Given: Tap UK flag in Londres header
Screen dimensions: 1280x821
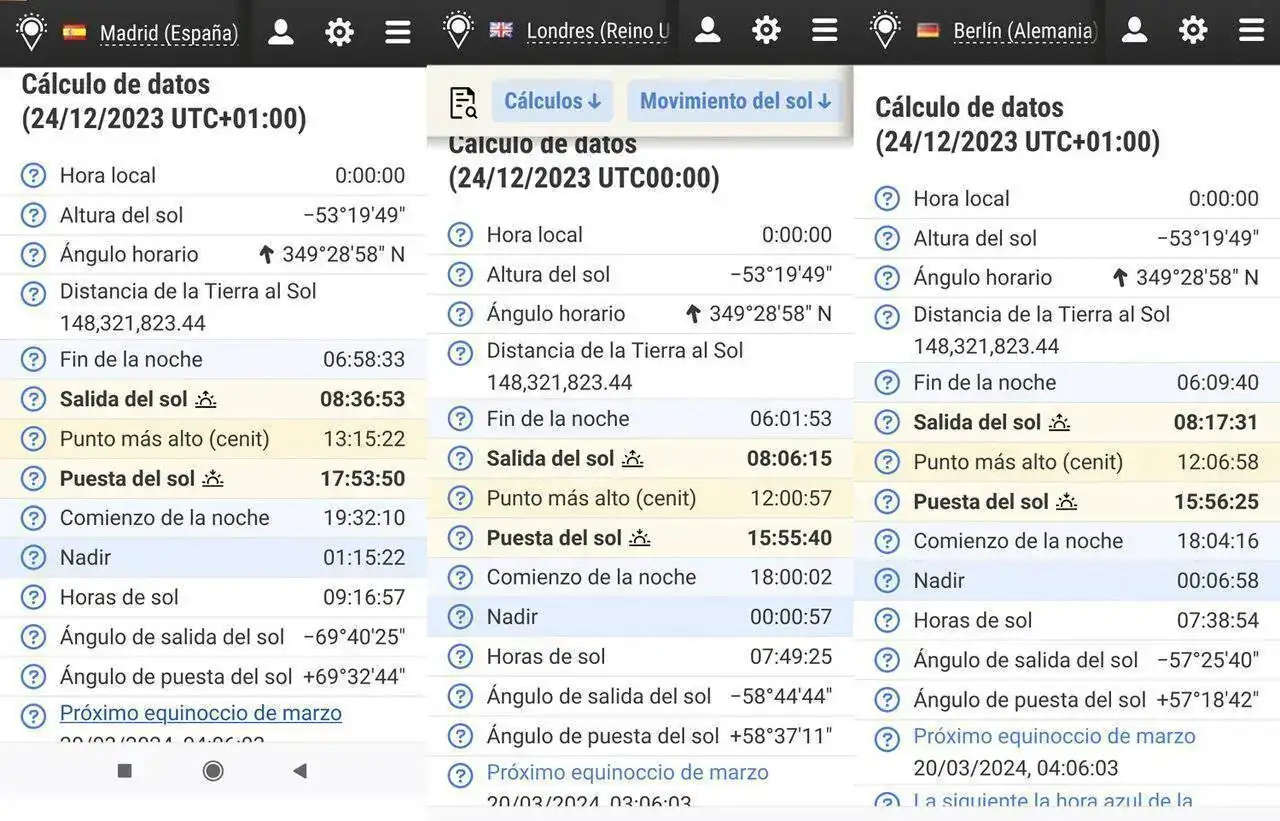Looking at the screenshot, I should pos(501,30).
